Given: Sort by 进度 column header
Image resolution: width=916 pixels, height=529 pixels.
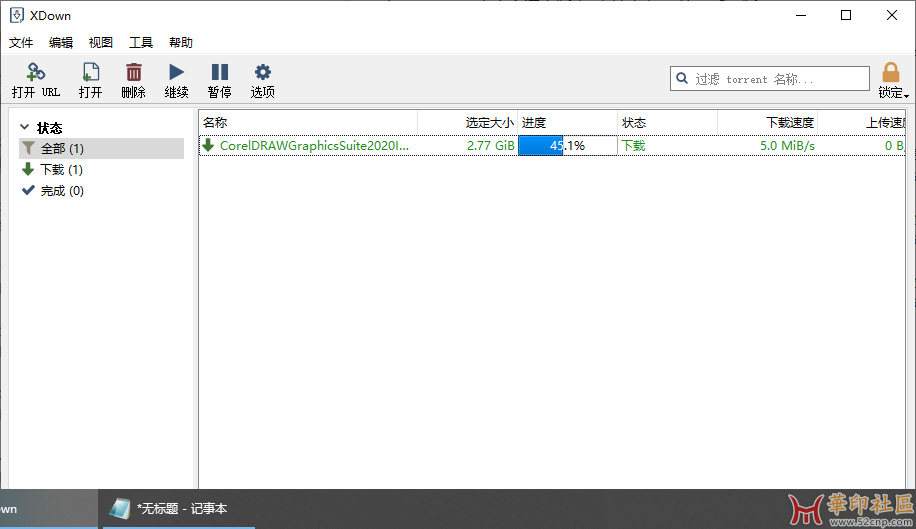Looking at the screenshot, I should (568, 123).
